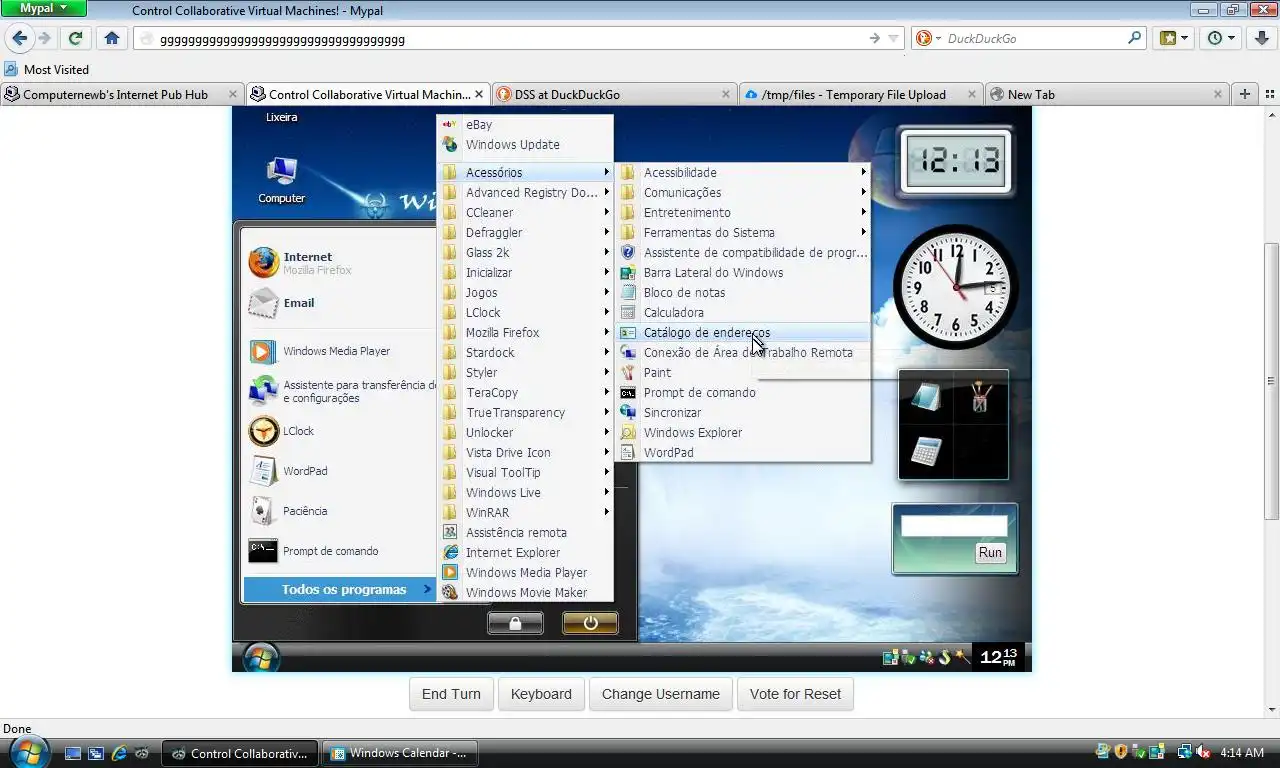
Task: Expand the WinRAR folder
Action: coord(526,512)
